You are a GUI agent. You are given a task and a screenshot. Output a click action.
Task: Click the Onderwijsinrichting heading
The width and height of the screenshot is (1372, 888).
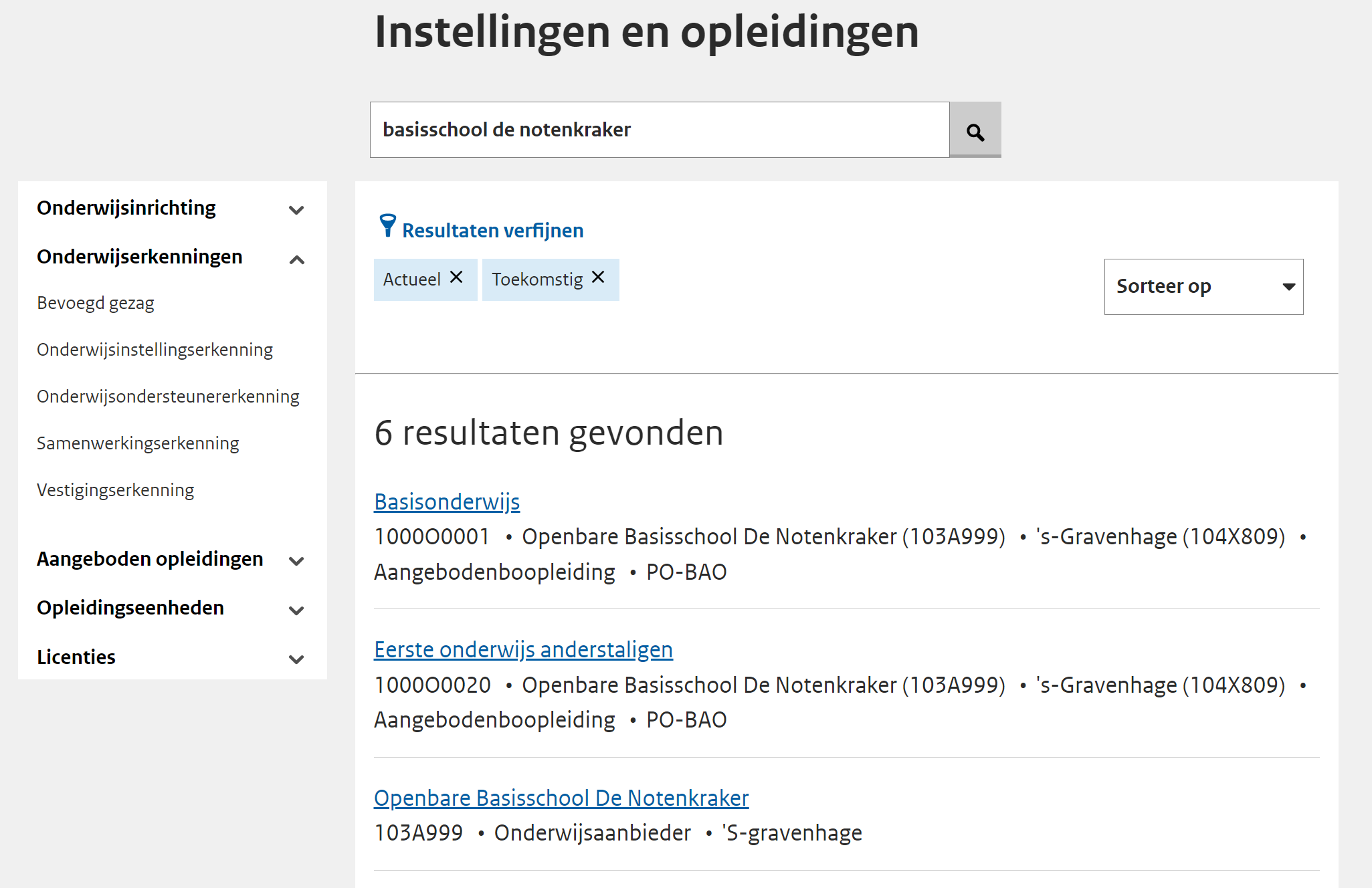click(x=126, y=208)
